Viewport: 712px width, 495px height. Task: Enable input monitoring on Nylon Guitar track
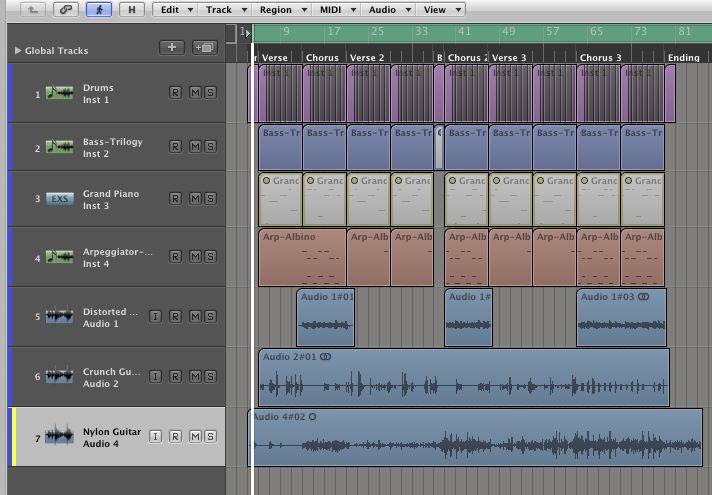[155, 436]
